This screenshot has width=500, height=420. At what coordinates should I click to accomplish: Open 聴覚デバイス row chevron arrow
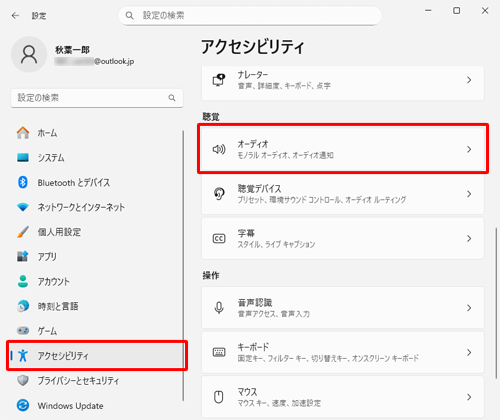click(x=469, y=194)
